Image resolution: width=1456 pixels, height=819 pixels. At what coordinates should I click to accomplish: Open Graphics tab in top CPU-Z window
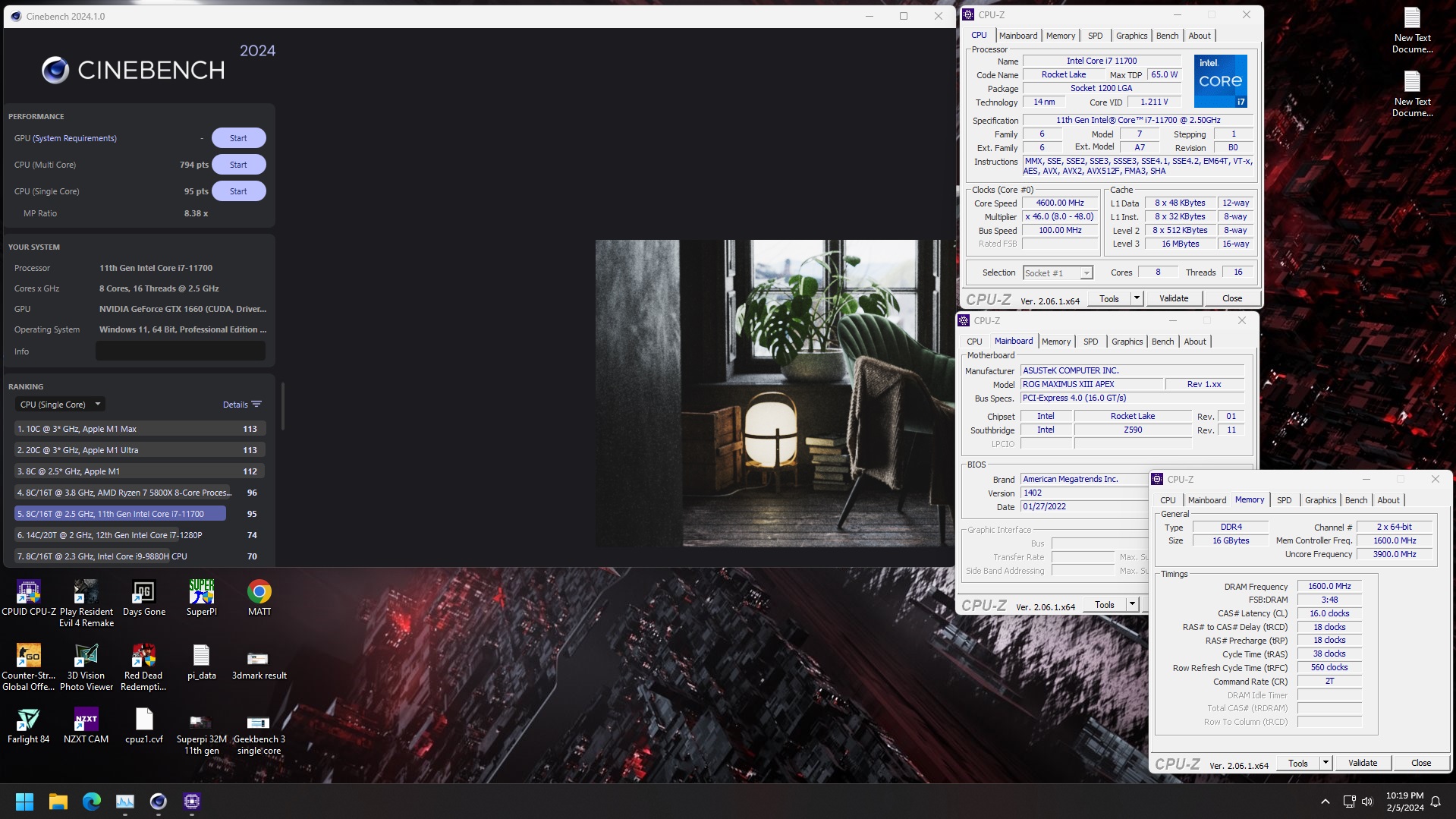tap(1131, 36)
